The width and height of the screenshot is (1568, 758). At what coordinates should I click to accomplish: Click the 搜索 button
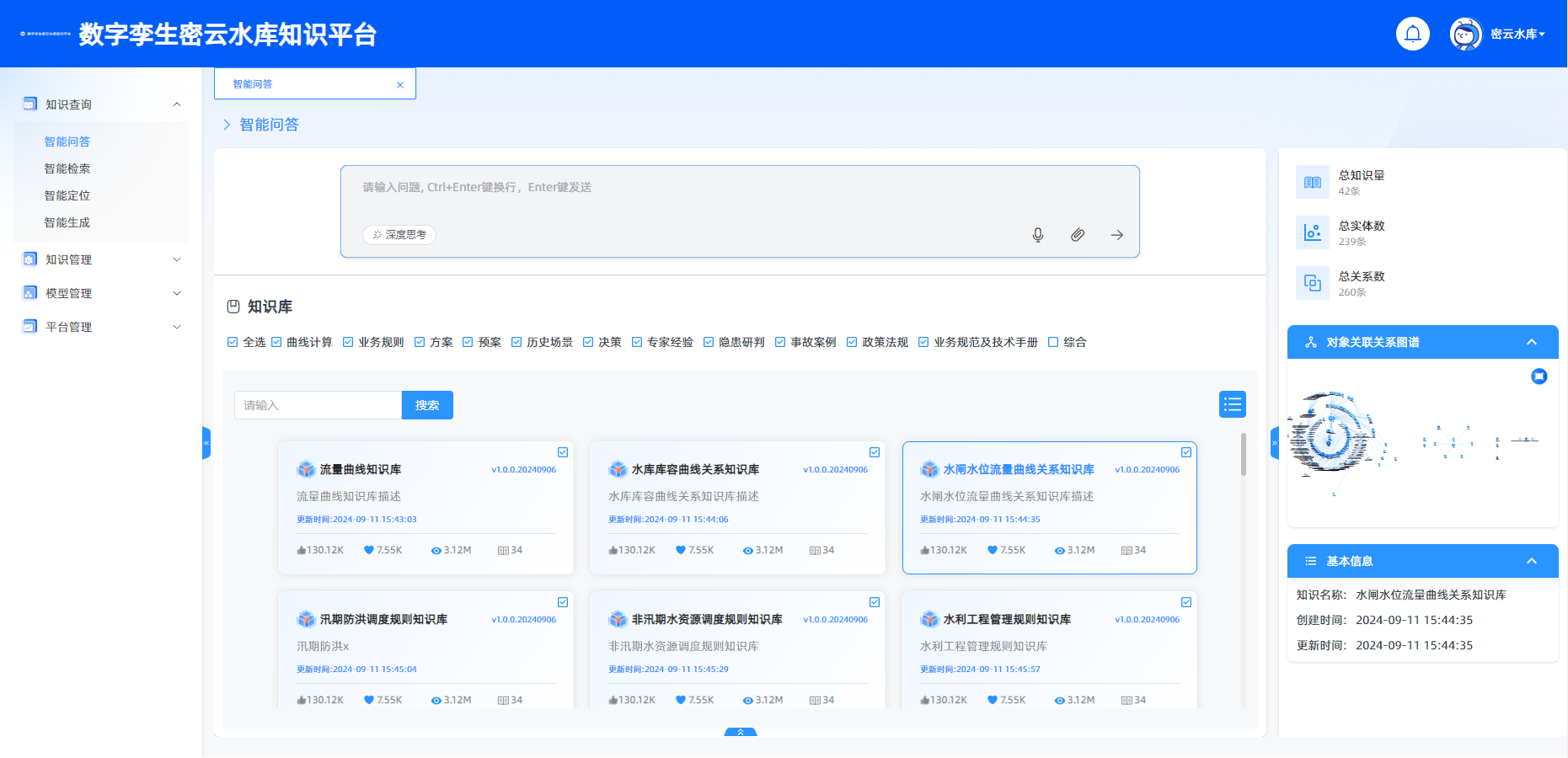coord(427,405)
